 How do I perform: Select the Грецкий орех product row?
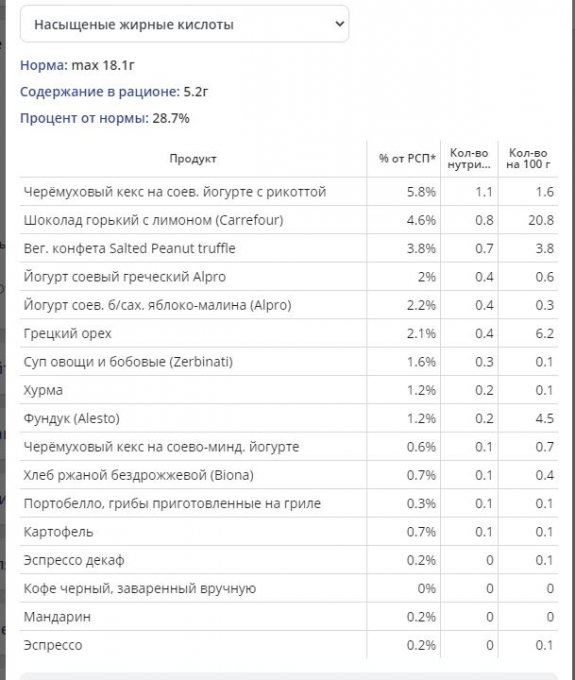click(289, 333)
